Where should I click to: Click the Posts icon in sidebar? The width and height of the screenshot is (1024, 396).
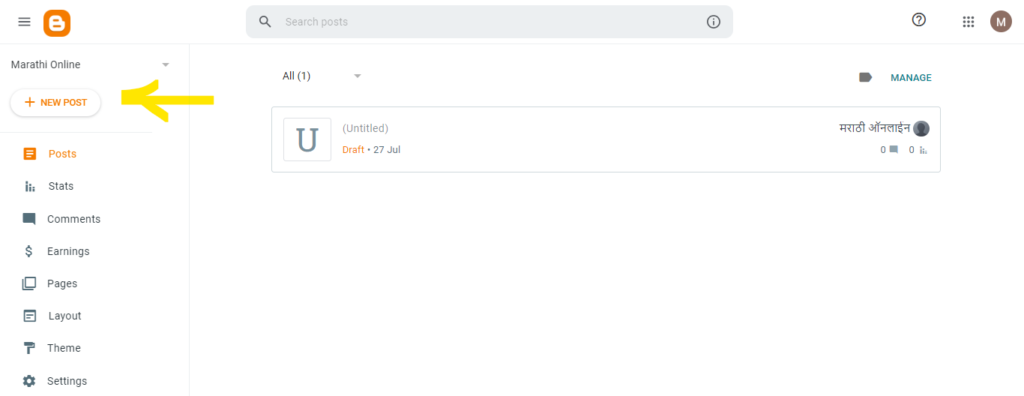click(29, 154)
